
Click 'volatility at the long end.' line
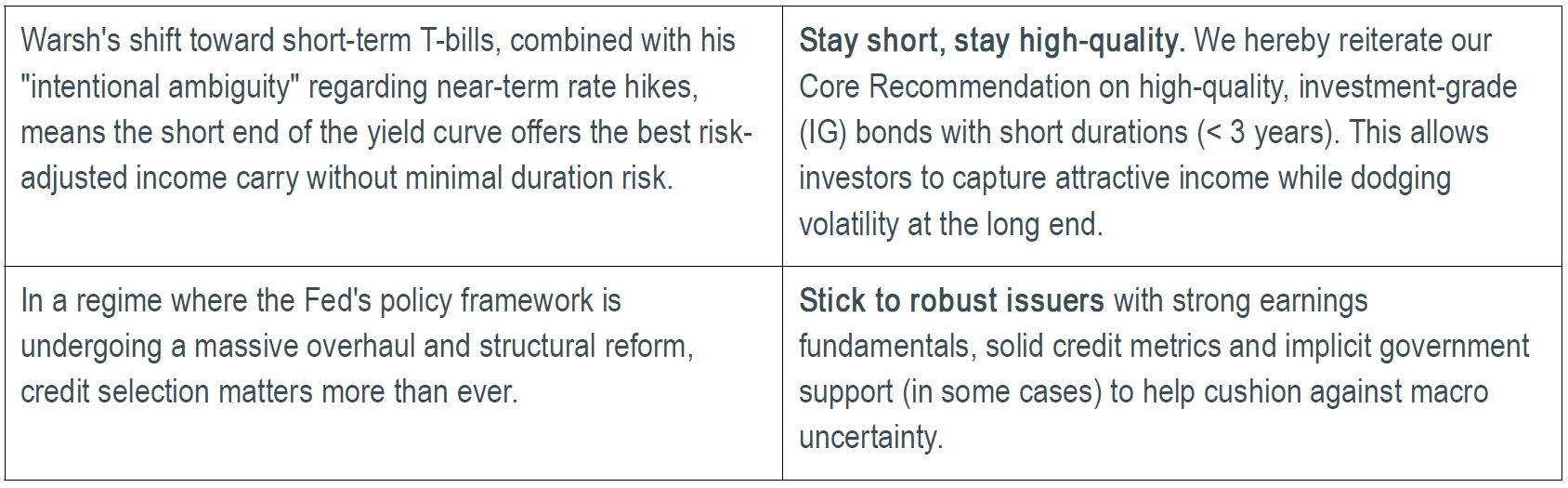(950, 224)
